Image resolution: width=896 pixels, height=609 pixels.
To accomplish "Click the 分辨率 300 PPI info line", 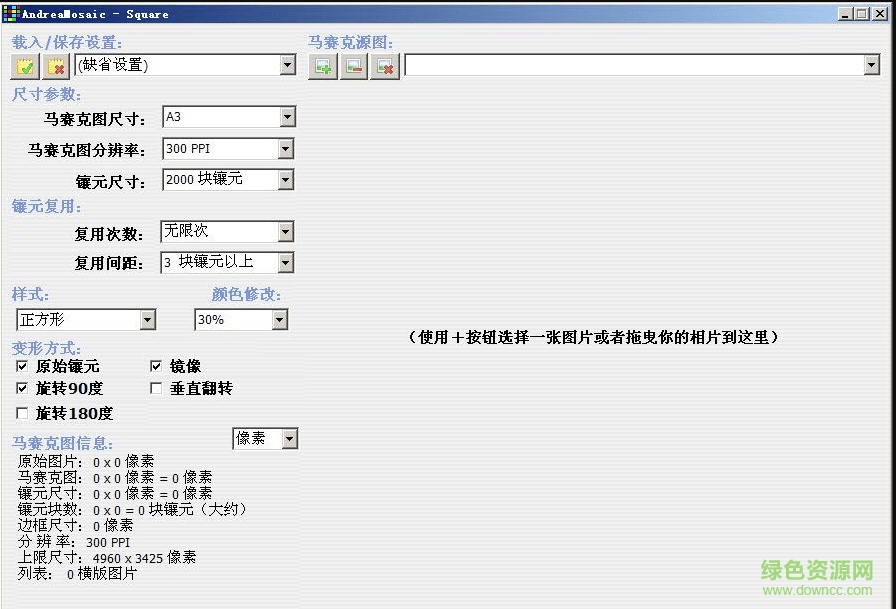I will (74, 542).
